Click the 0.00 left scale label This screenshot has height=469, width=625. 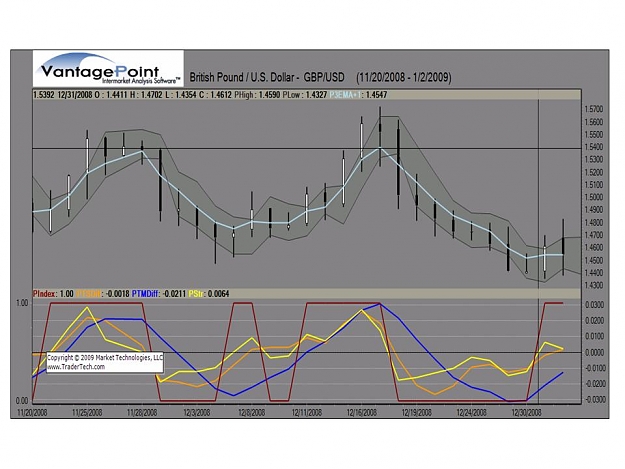22,400
